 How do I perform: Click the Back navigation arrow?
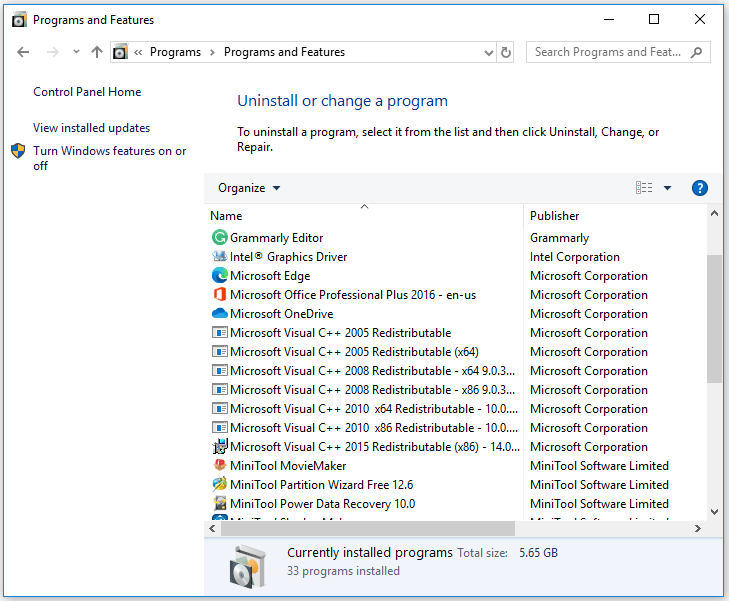(x=23, y=52)
